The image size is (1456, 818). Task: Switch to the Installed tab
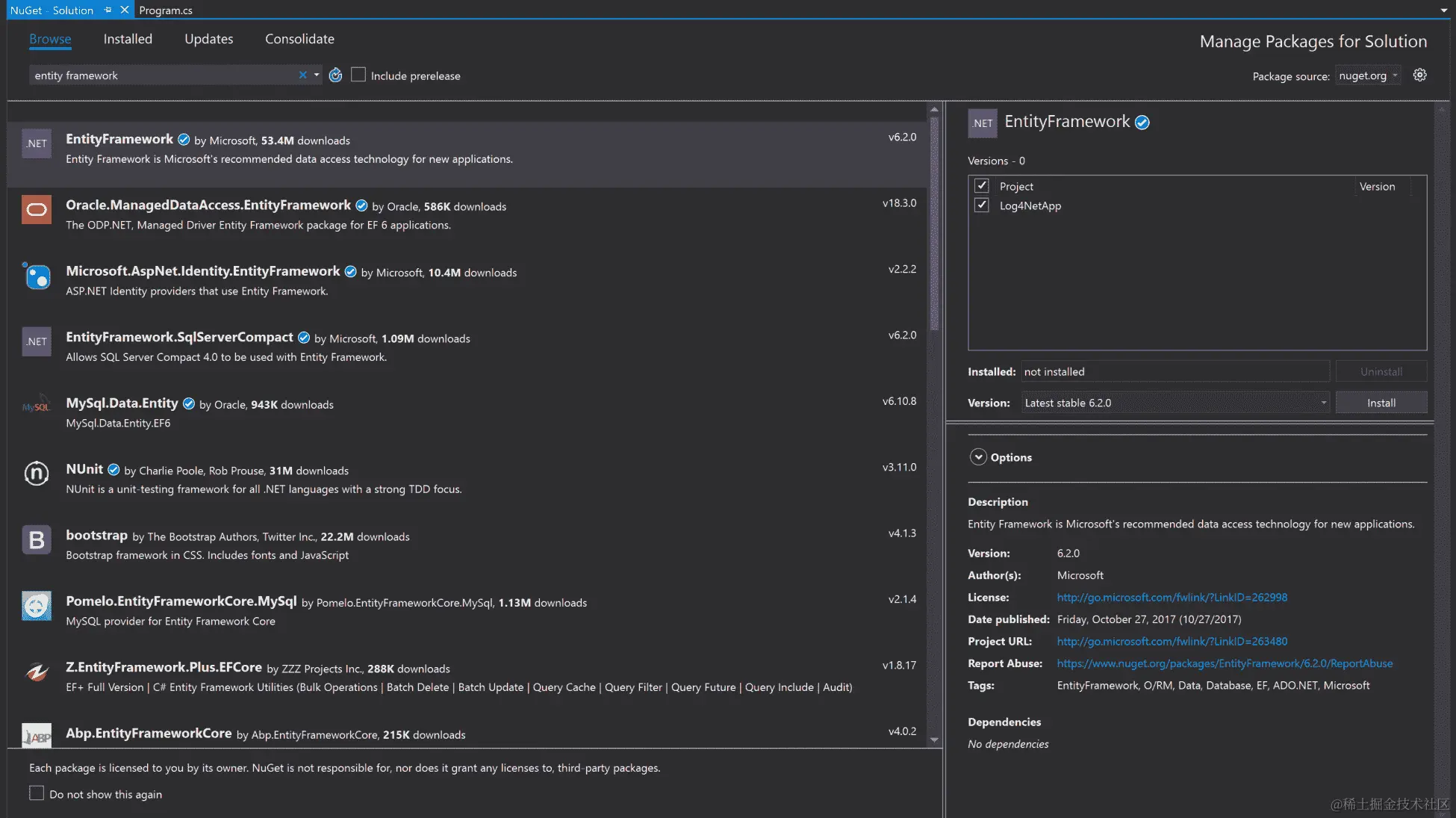(x=128, y=39)
